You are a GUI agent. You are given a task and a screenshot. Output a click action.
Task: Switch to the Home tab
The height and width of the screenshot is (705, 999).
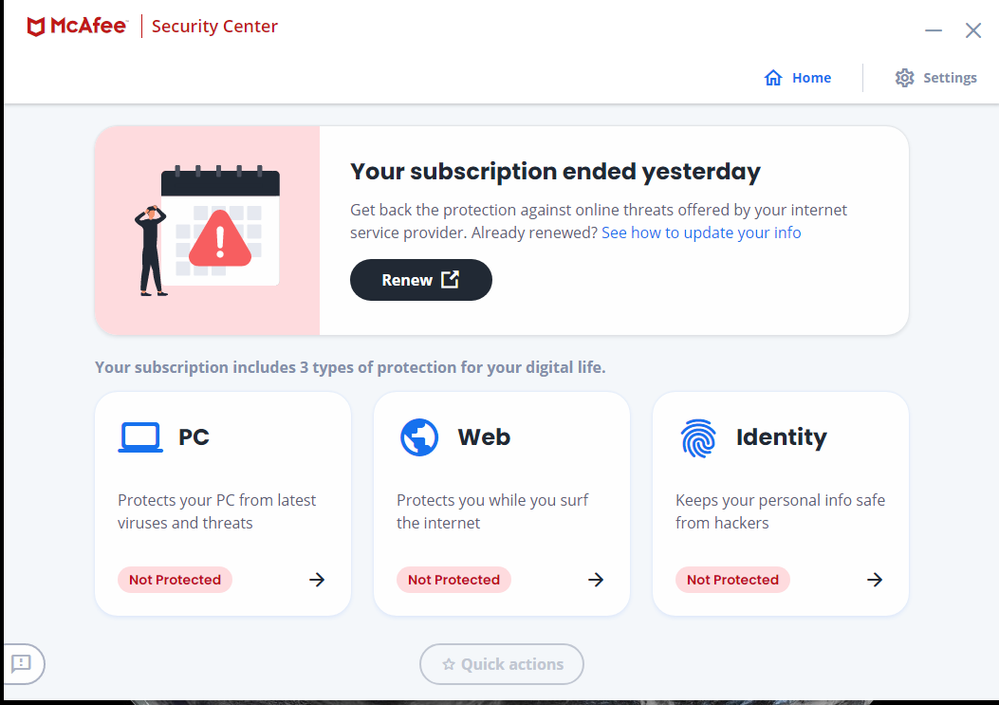pos(797,77)
